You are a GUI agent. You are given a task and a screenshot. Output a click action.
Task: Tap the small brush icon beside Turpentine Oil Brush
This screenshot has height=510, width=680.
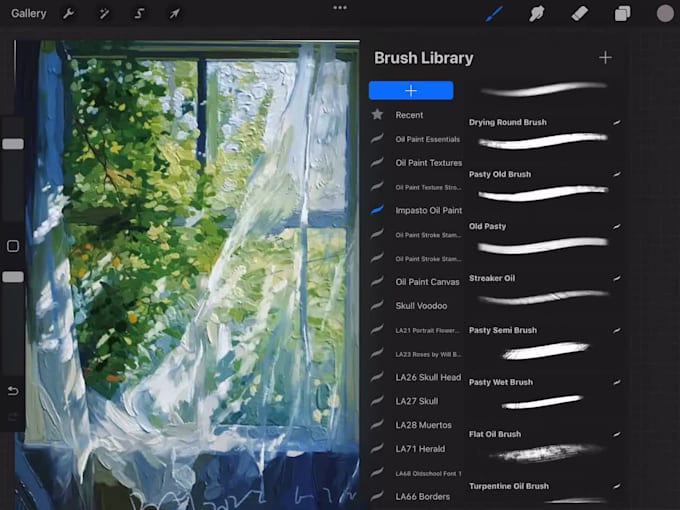[617, 486]
